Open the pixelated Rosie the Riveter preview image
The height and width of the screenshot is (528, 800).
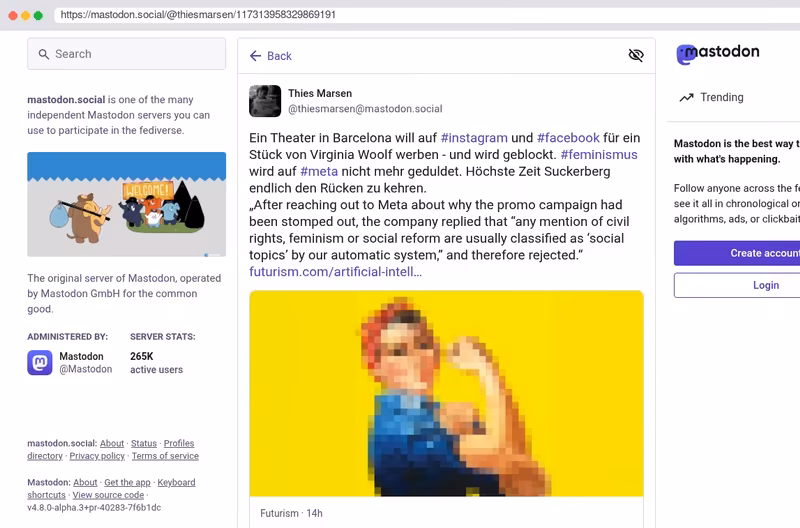click(446, 393)
